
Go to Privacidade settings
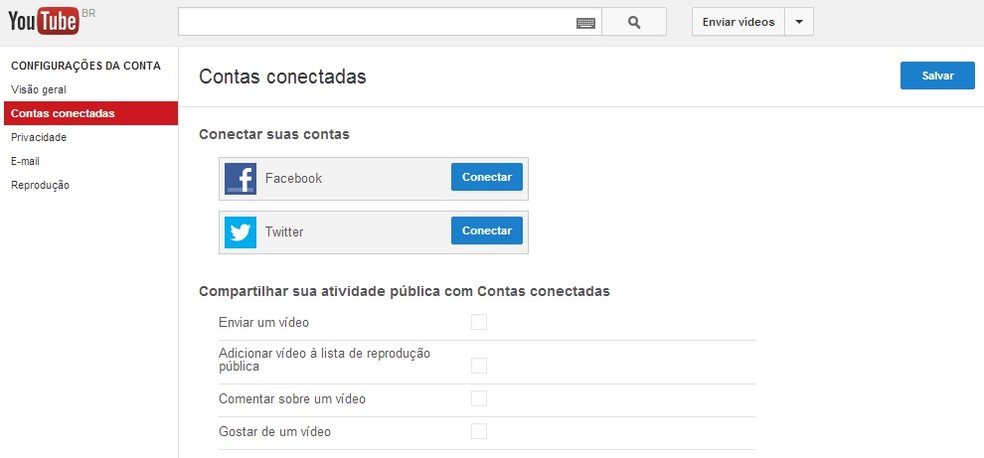coord(39,137)
